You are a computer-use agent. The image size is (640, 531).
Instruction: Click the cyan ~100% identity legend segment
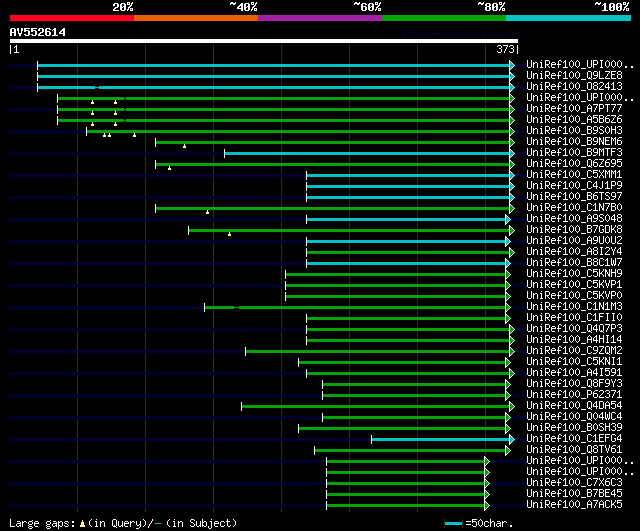(569, 18)
